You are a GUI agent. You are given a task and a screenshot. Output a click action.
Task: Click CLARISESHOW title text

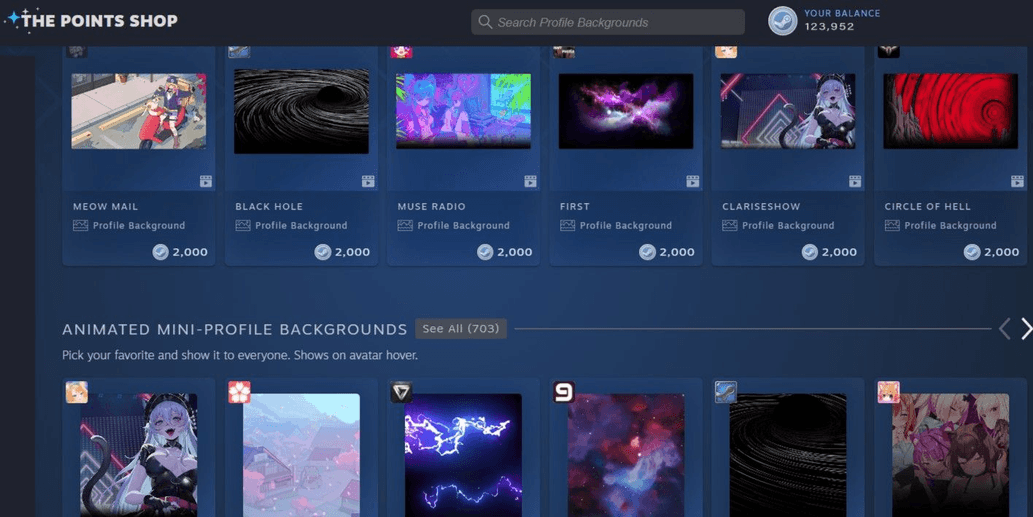761,206
